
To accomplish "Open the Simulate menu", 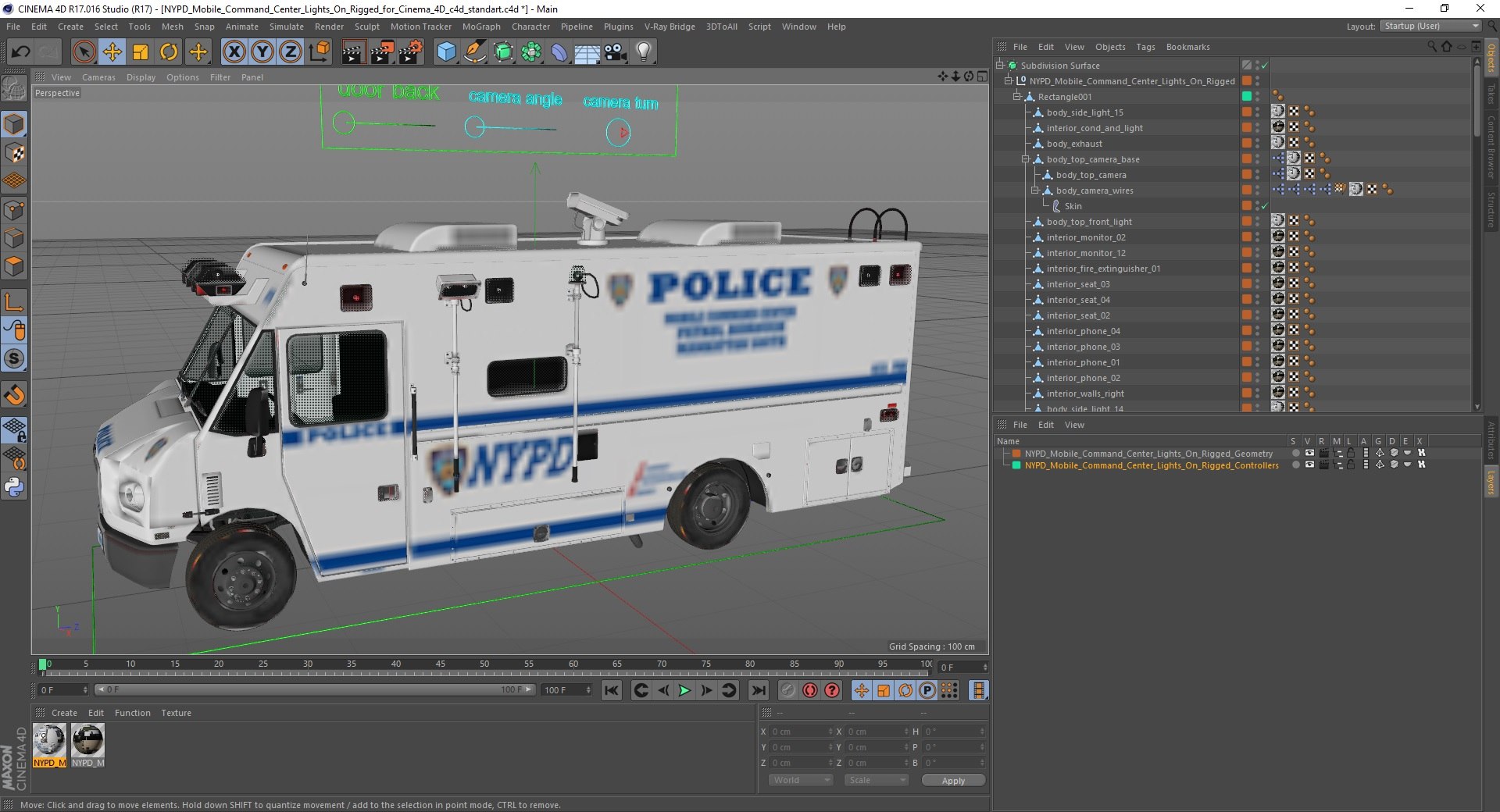I will 287,27.
